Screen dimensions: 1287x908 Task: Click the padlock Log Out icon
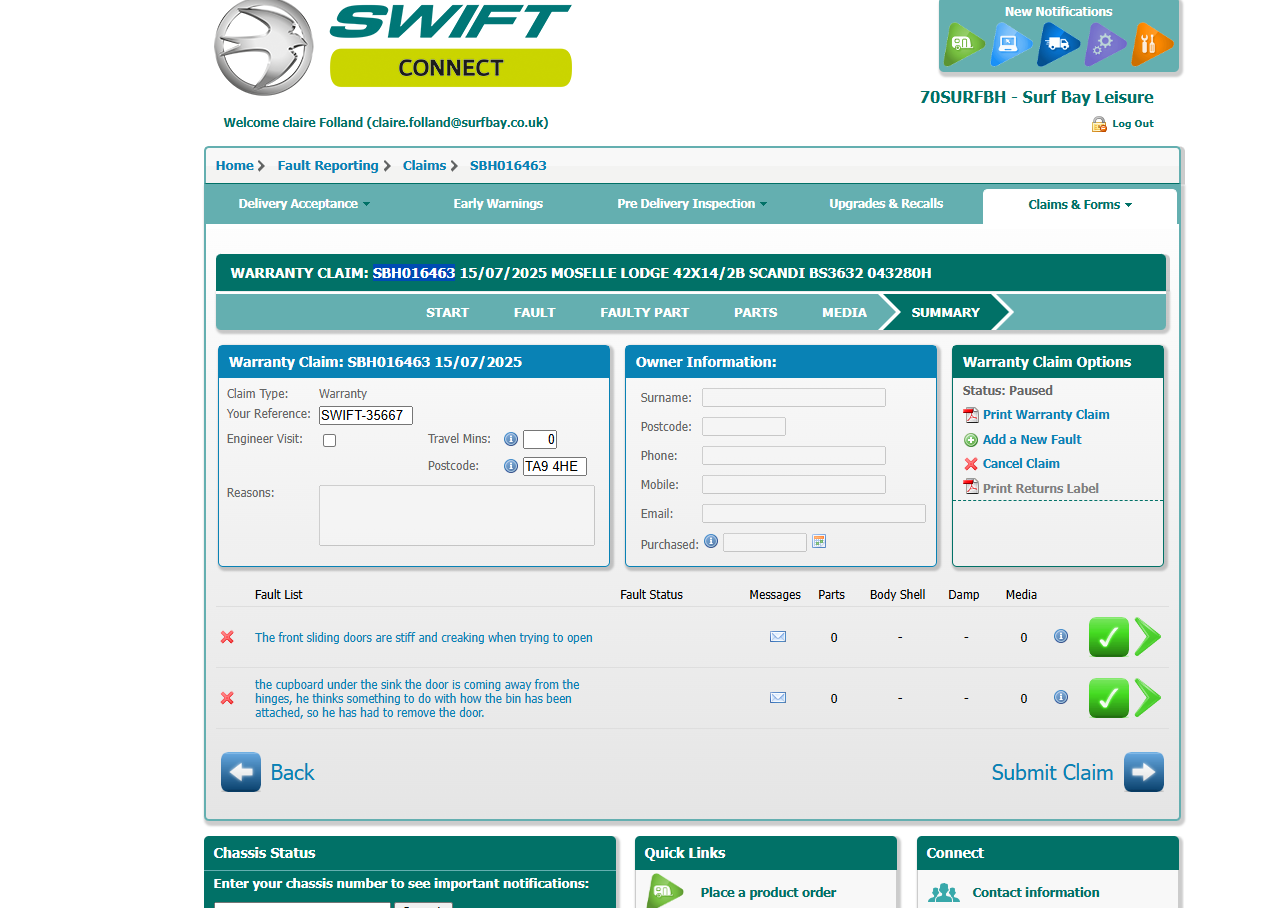click(1099, 124)
